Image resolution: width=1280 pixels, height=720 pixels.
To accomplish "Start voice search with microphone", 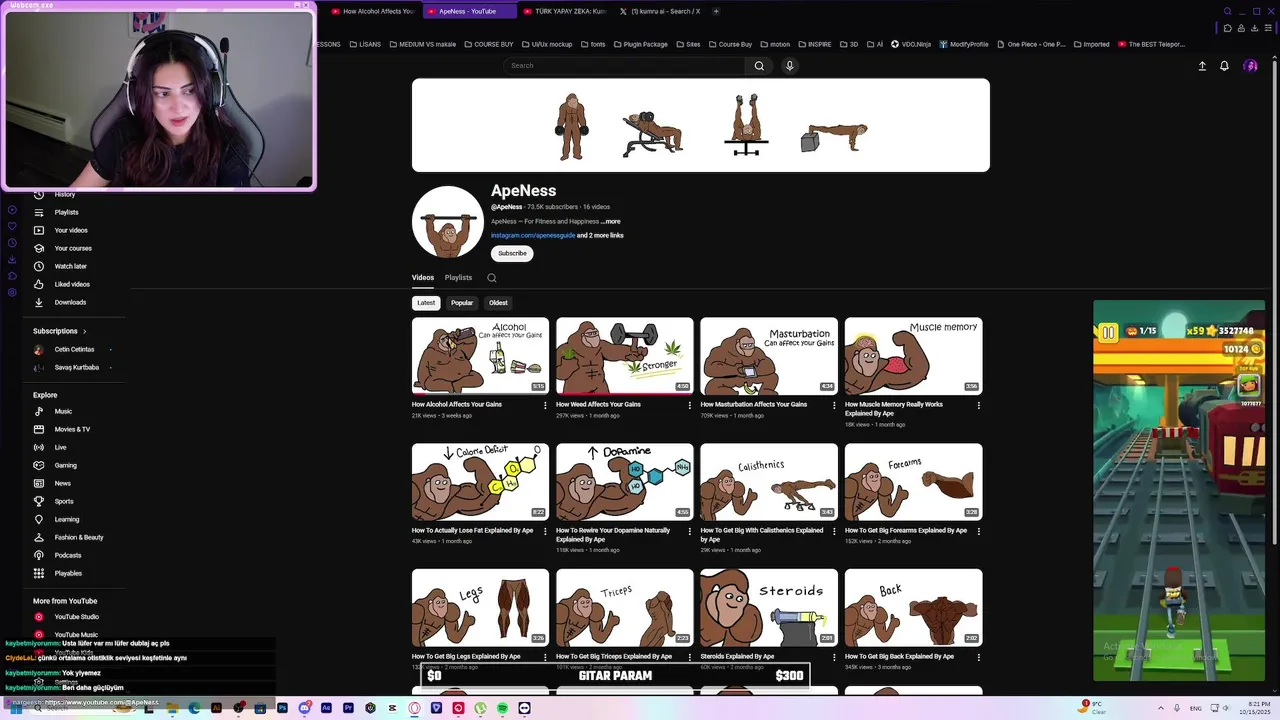I will pos(789,66).
